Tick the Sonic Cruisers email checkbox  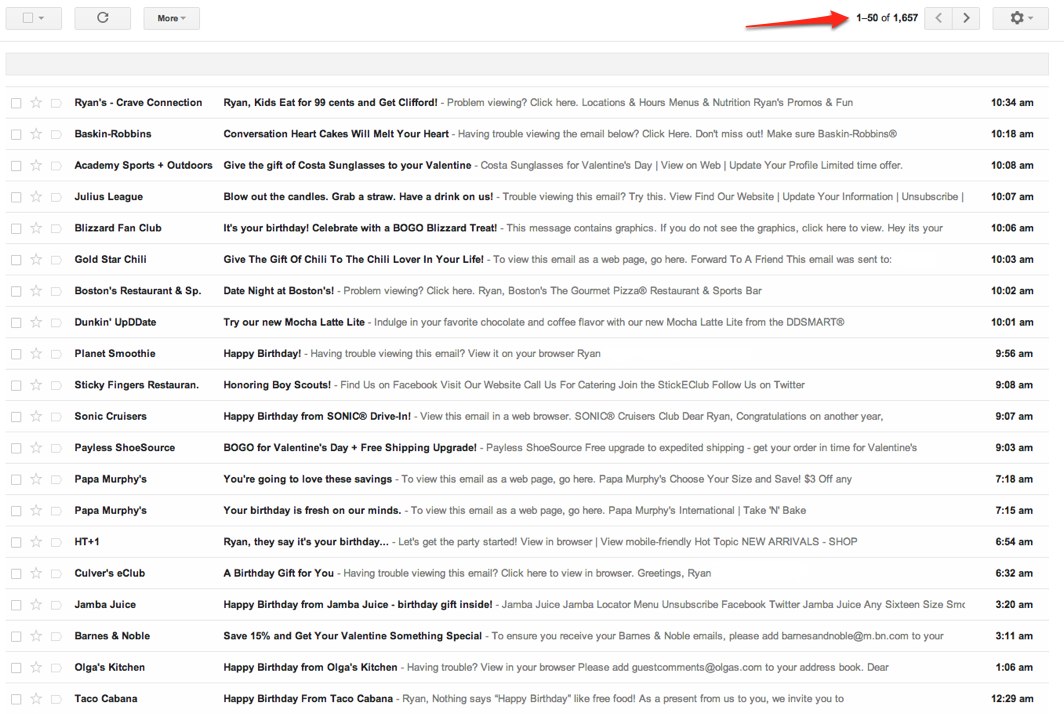16,417
